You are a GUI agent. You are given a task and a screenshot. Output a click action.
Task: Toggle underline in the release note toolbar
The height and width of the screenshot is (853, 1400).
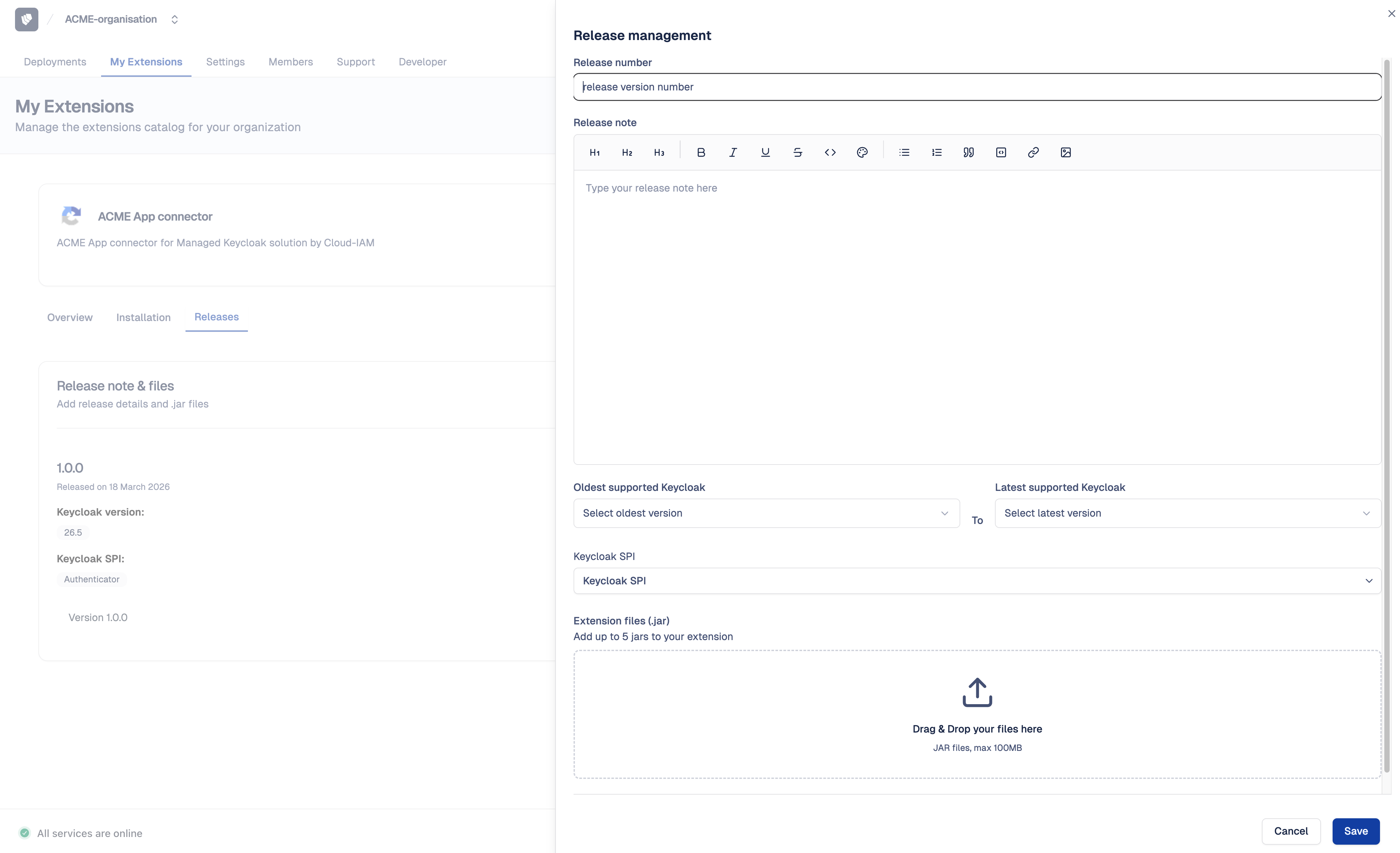click(x=765, y=152)
